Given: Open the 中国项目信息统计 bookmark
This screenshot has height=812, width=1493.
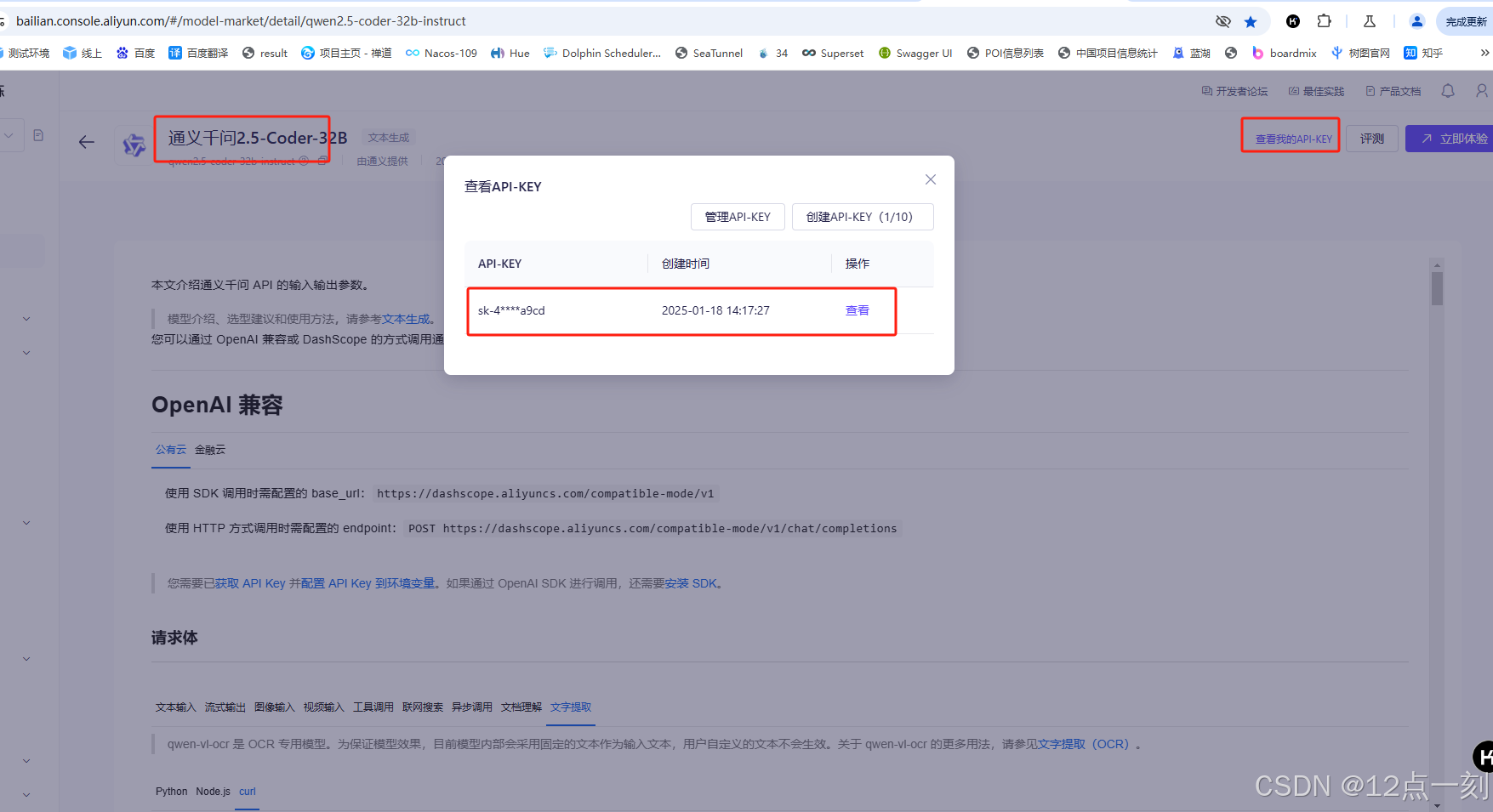Looking at the screenshot, I should coord(1108,53).
